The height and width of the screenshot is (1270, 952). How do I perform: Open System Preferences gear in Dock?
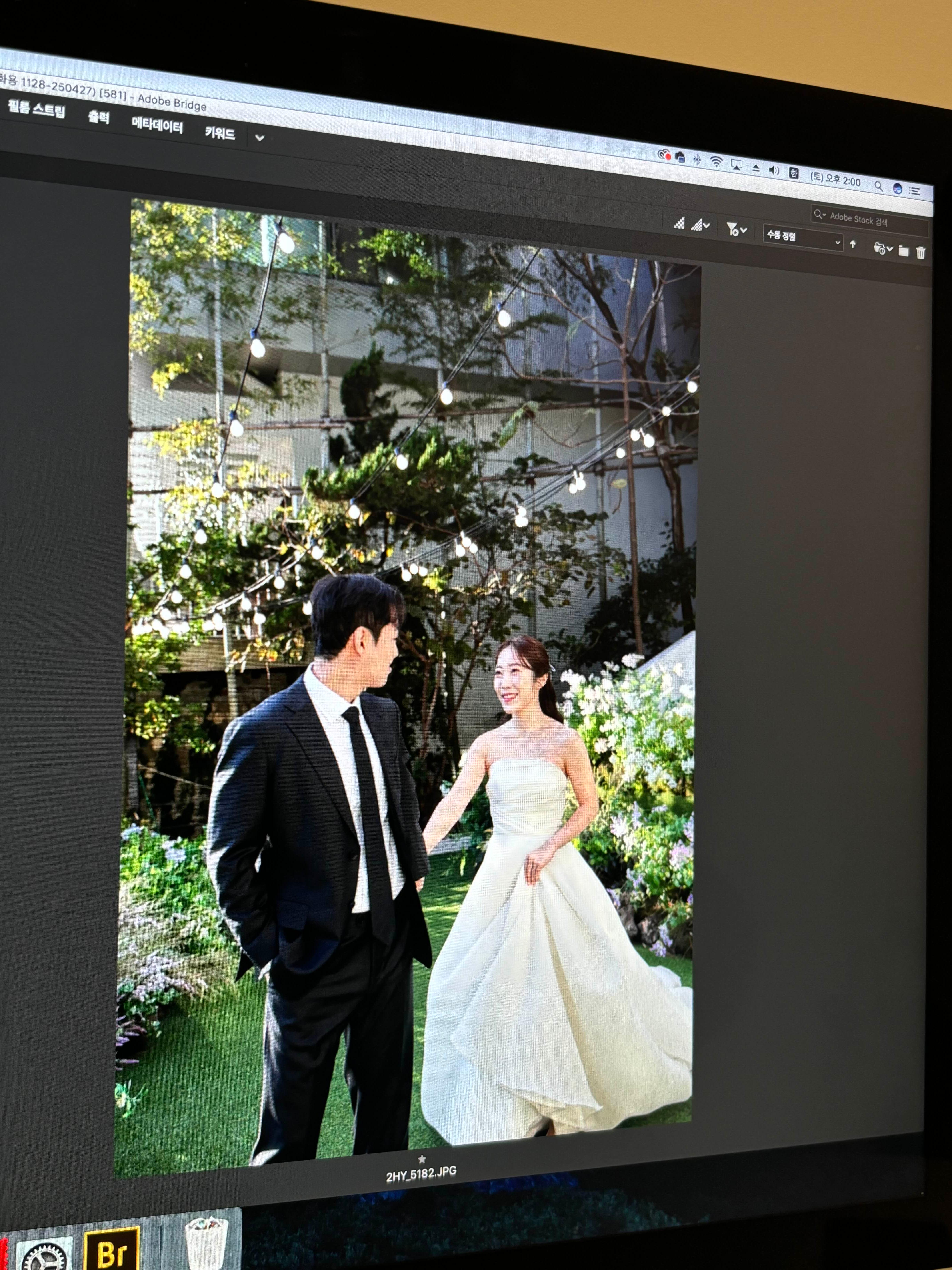[x=45, y=1254]
